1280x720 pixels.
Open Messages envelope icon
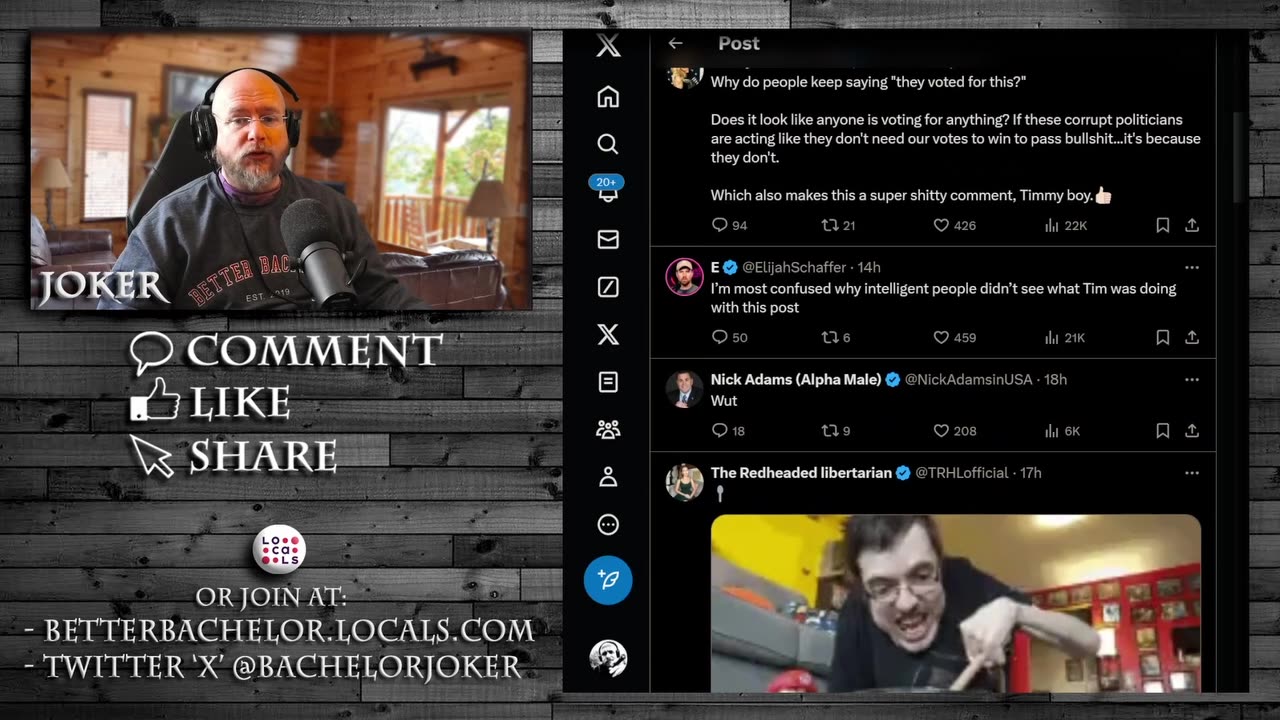click(x=608, y=239)
